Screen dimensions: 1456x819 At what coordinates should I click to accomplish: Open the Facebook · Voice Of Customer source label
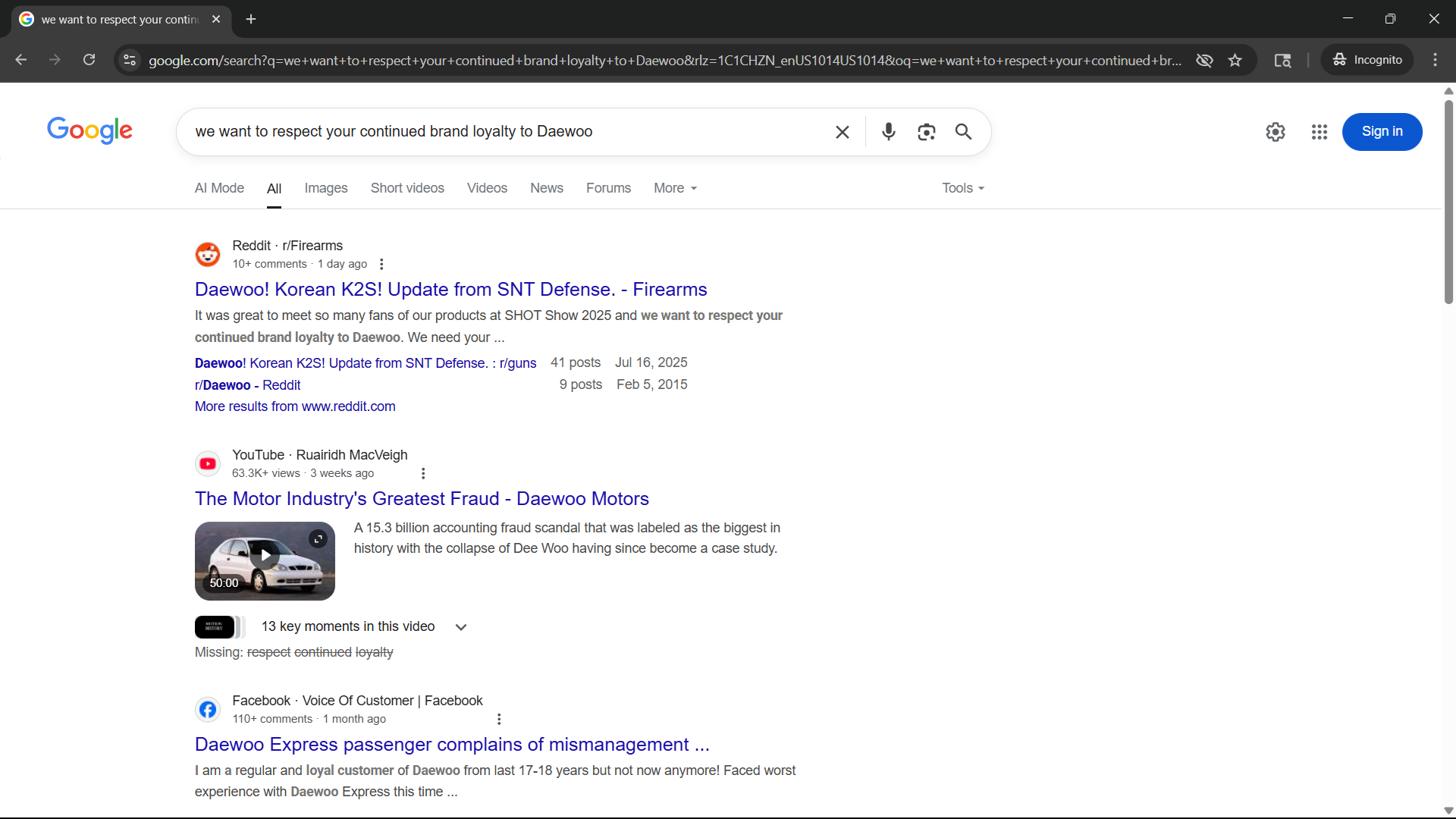tap(357, 701)
